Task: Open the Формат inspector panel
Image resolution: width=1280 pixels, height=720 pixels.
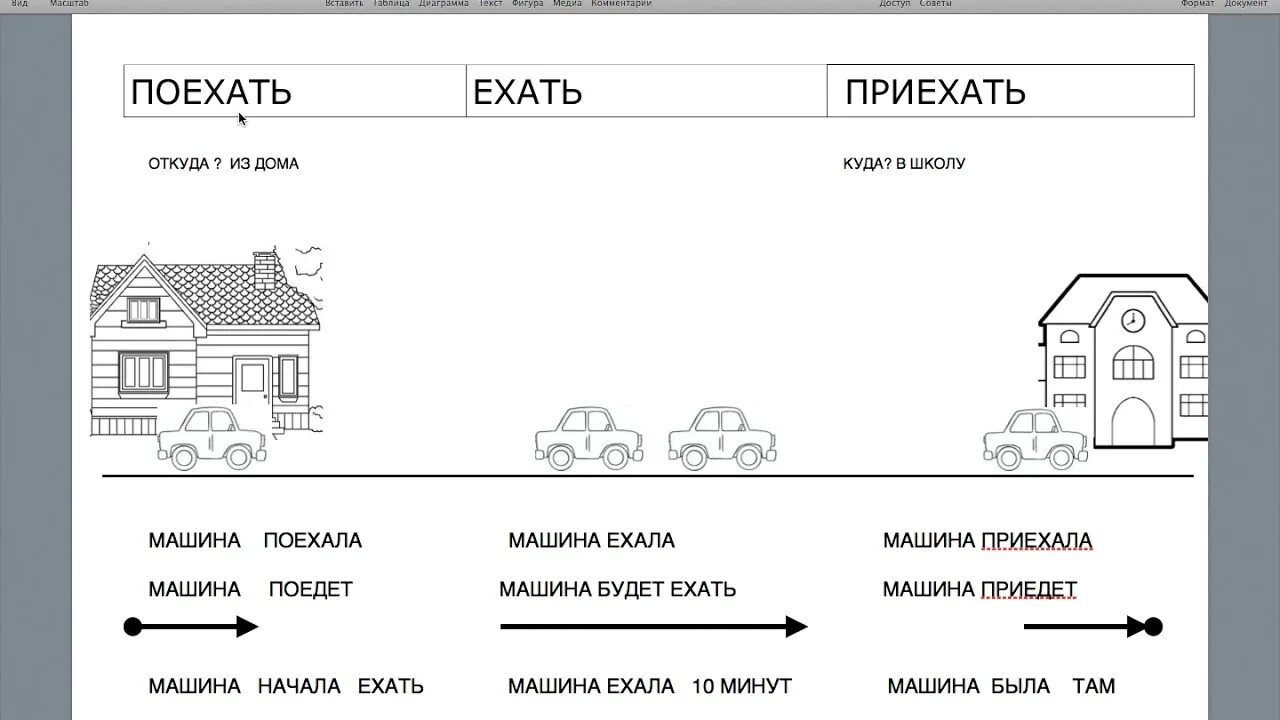Action: point(1198,3)
